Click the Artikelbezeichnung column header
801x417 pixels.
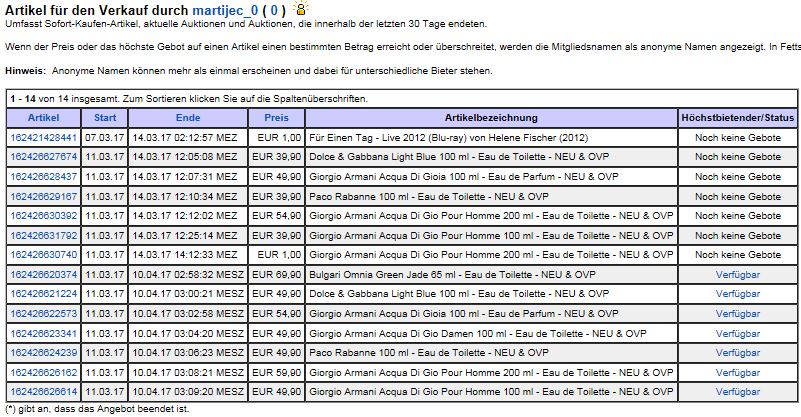click(x=491, y=118)
